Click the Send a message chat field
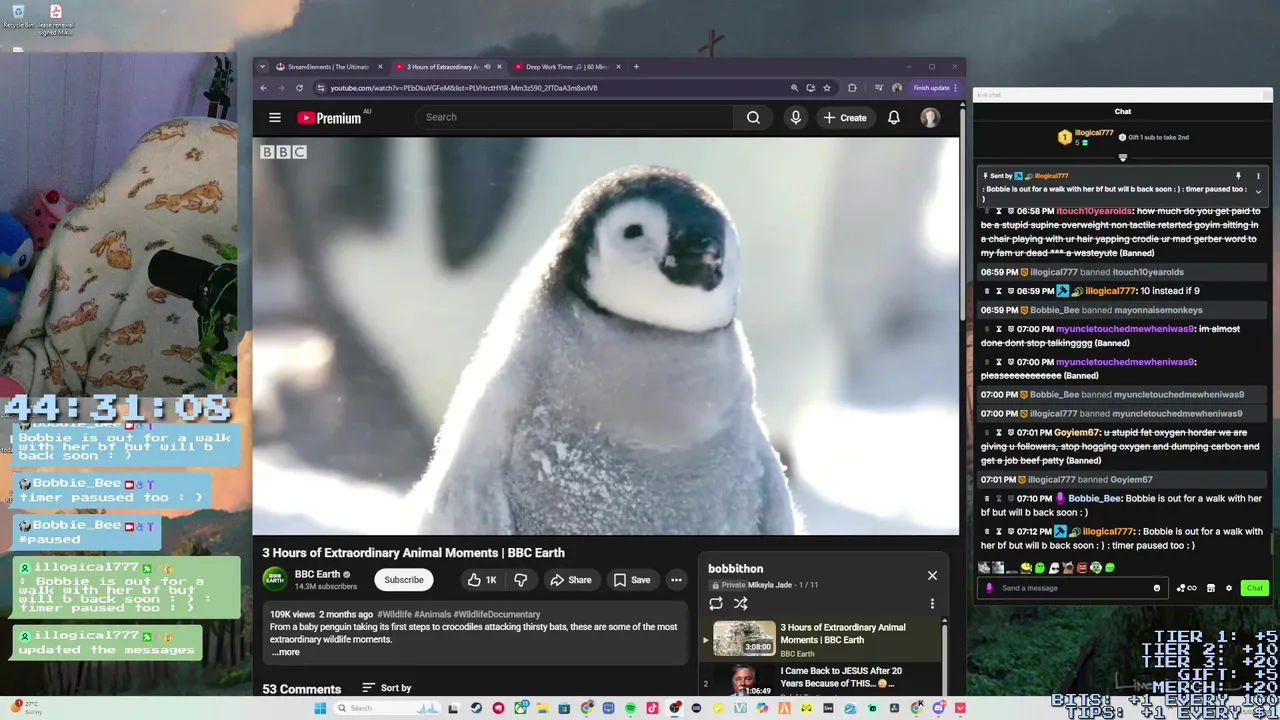 coord(1075,588)
